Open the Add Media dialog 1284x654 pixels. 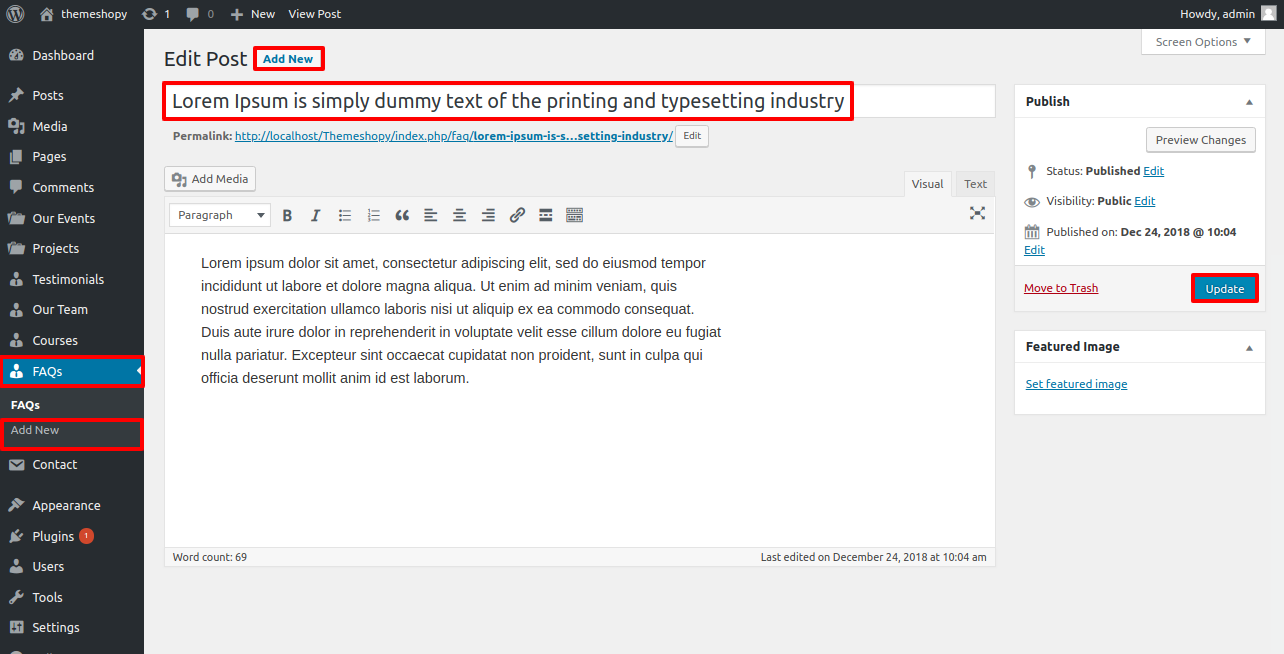point(210,179)
